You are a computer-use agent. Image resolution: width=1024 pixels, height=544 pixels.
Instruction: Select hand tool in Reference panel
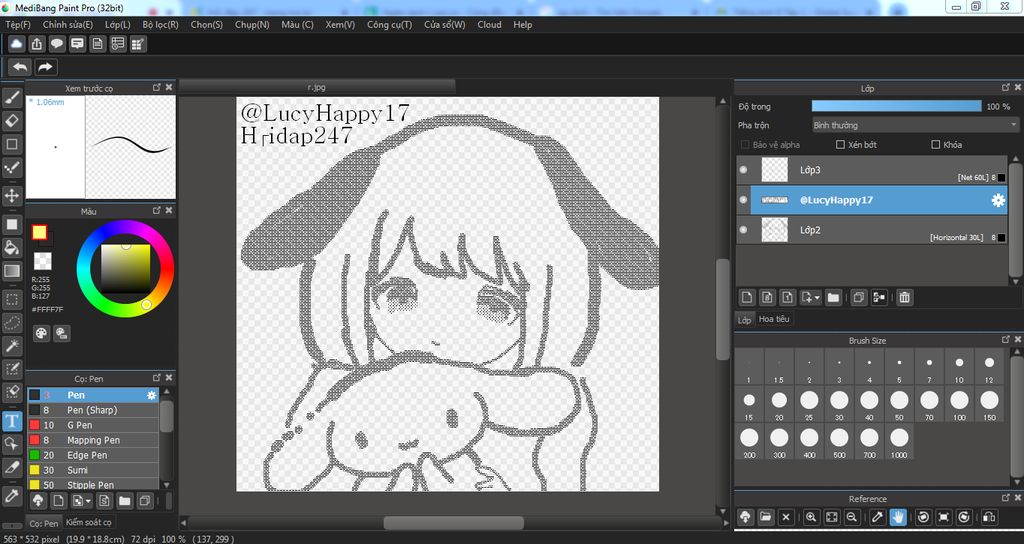[x=898, y=517]
